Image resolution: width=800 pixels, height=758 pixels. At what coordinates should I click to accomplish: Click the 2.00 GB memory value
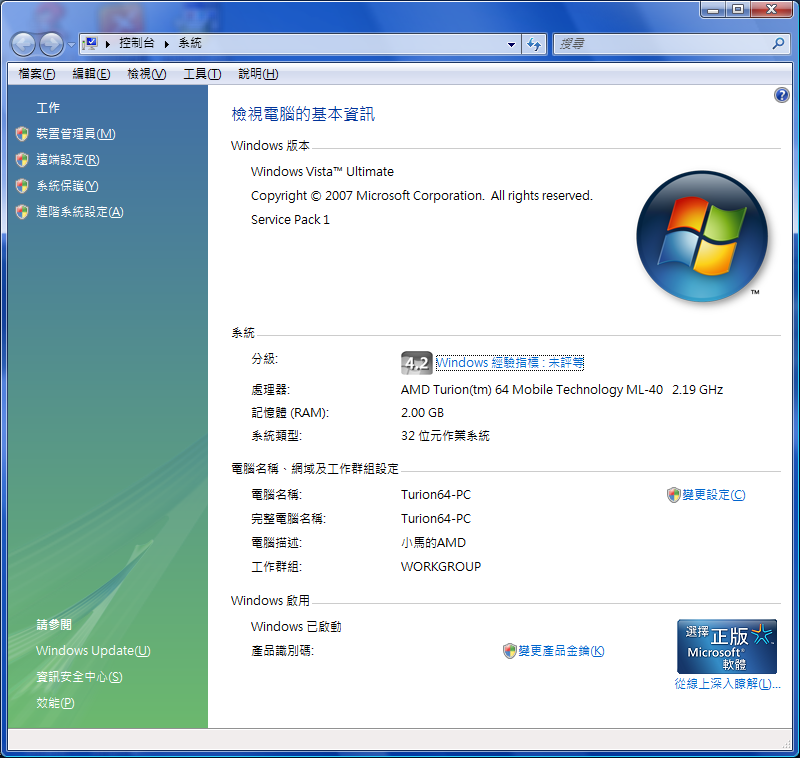(x=422, y=413)
